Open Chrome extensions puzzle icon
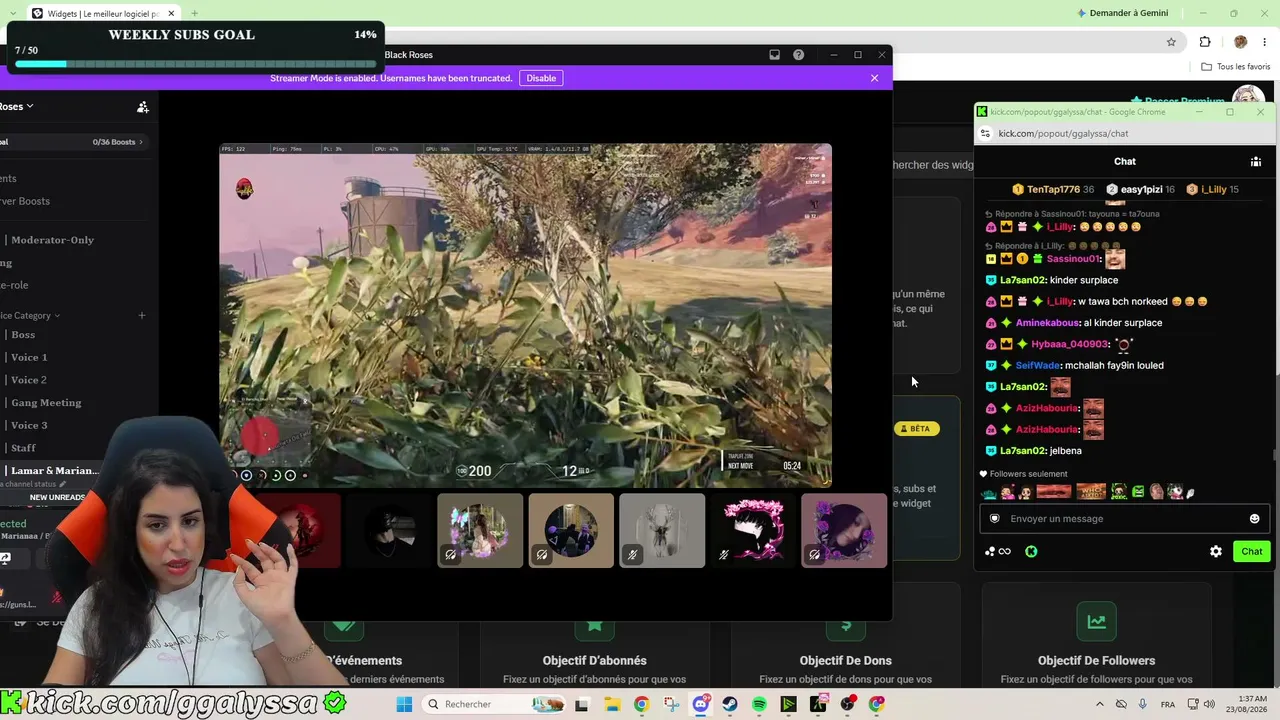 pyautogui.click(x=1205, y=42)
